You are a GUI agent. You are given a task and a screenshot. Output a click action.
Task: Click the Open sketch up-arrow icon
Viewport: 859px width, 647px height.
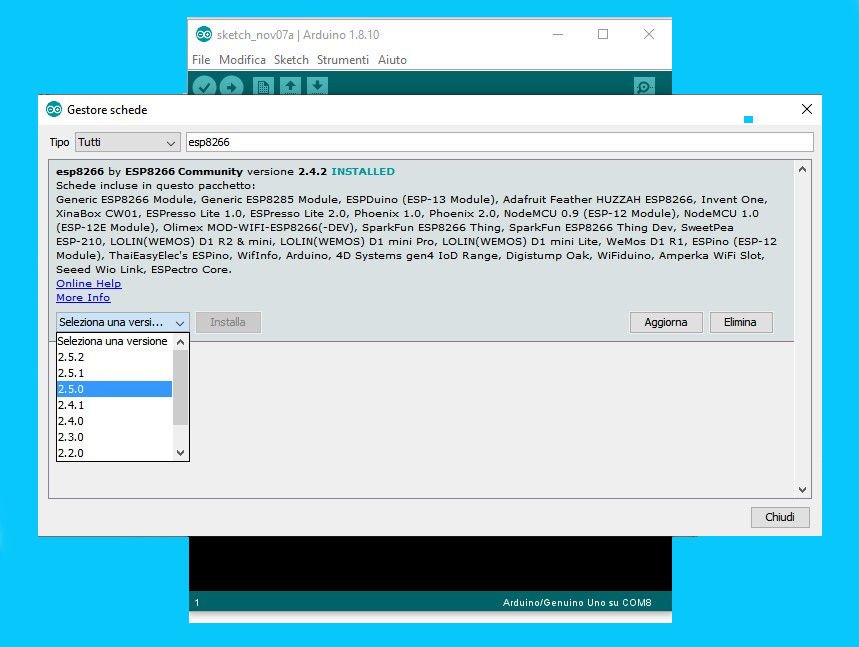click(x=290, y=86)
